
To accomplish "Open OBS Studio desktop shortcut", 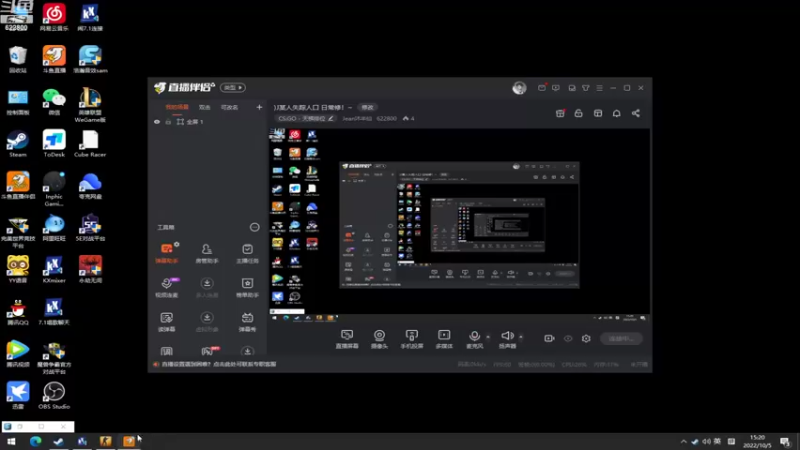I will click(54, 396).
